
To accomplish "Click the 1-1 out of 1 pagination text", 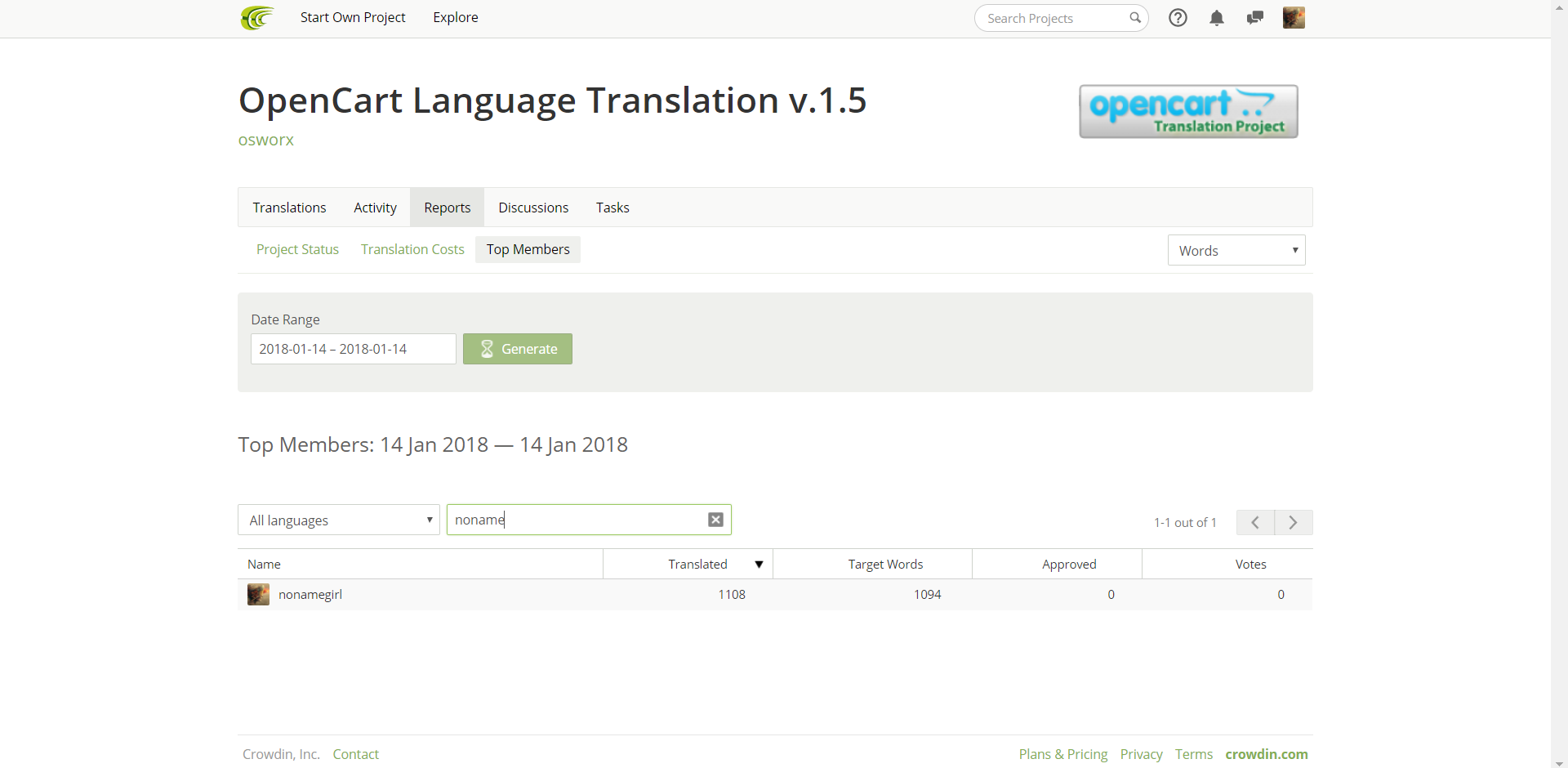I will click(1185, 522).
